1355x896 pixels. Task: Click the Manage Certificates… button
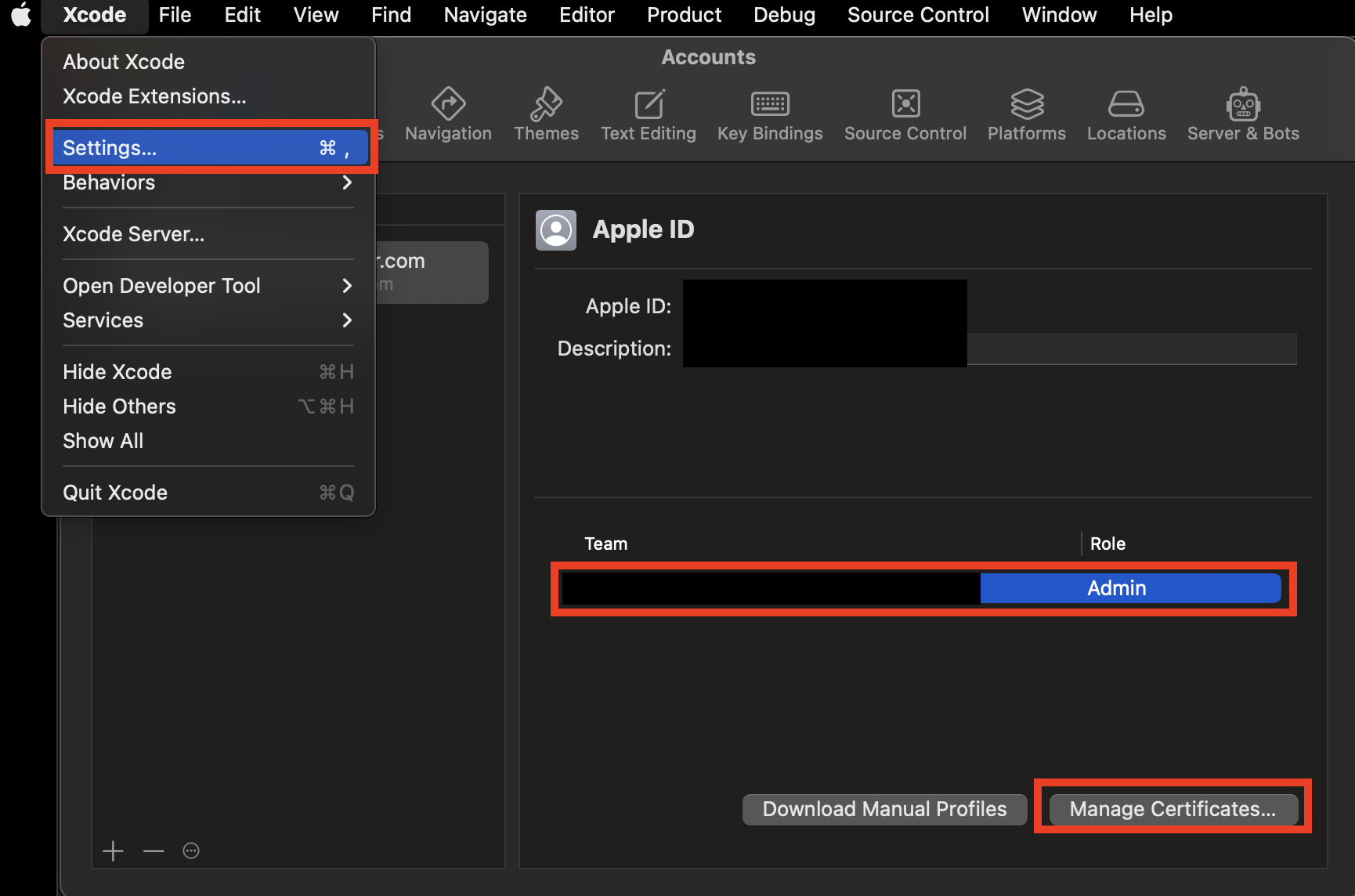pyautogui.click(x=1173, y=809)
